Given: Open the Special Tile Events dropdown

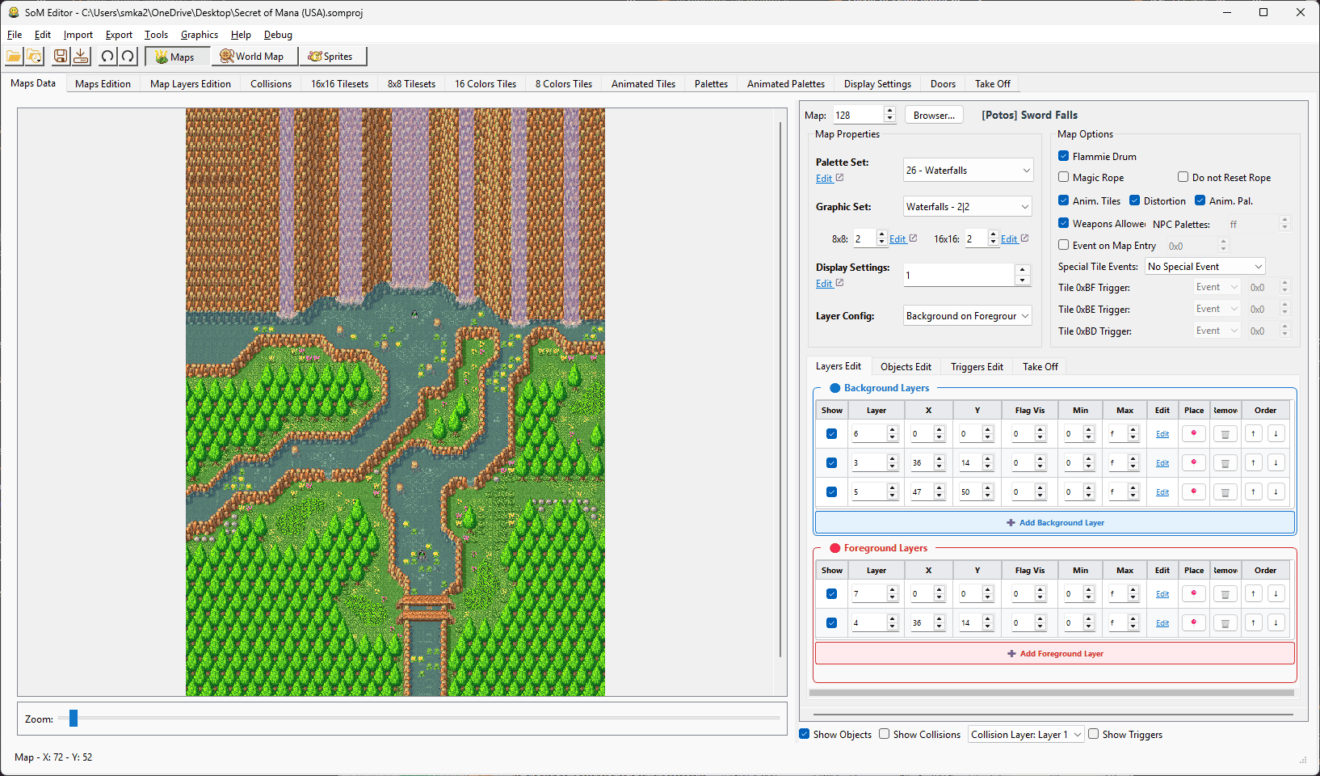Looking at the screenshot, I should [1205, 267].
